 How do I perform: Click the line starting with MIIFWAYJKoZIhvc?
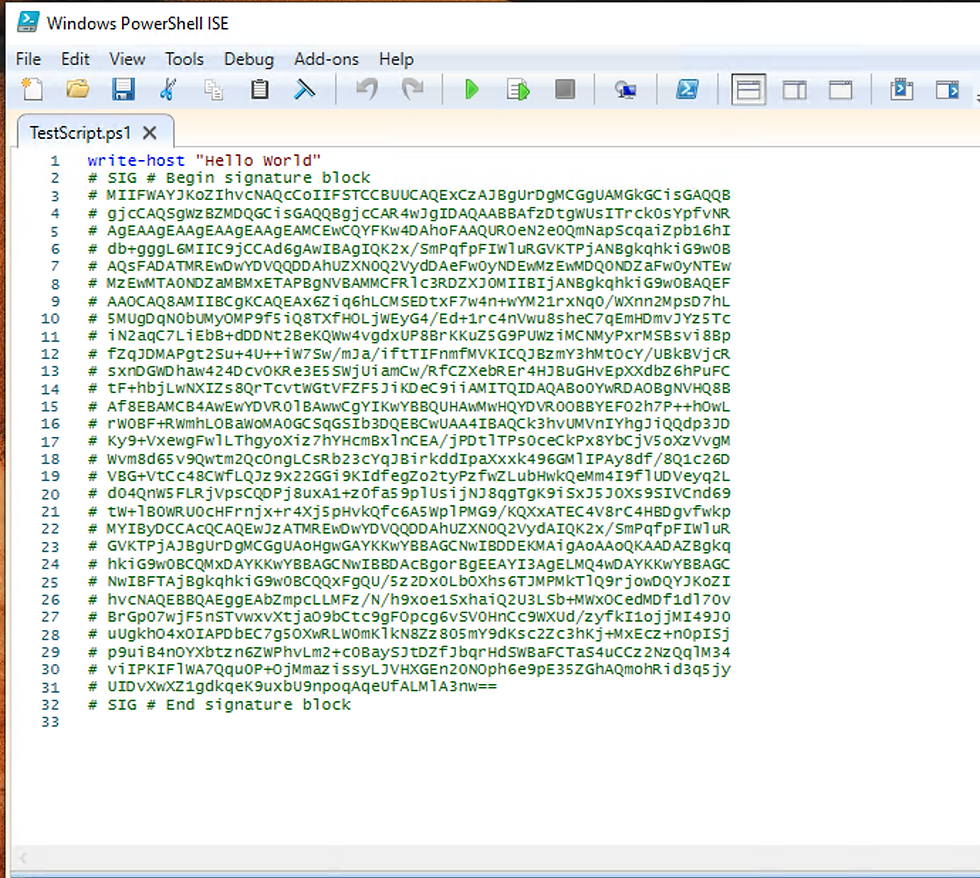409,196
